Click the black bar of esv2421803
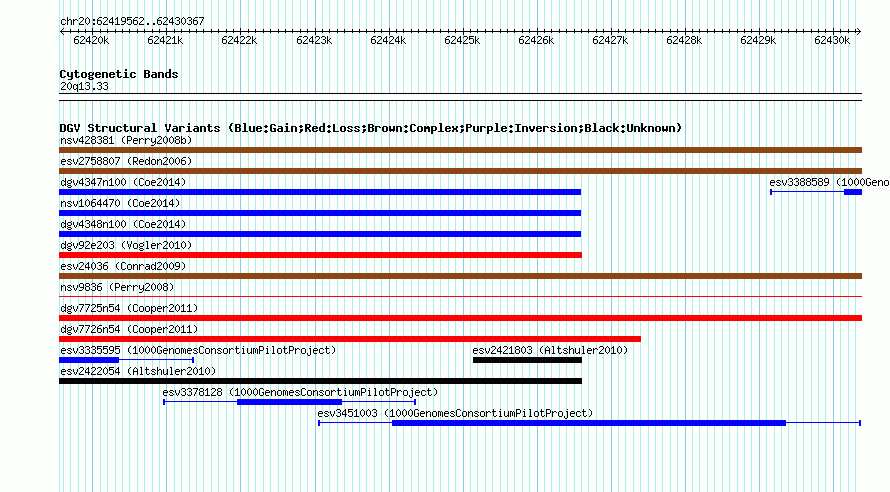Image resolution: width=890 pixels, height=492 pixels. (x=527, y=360)
